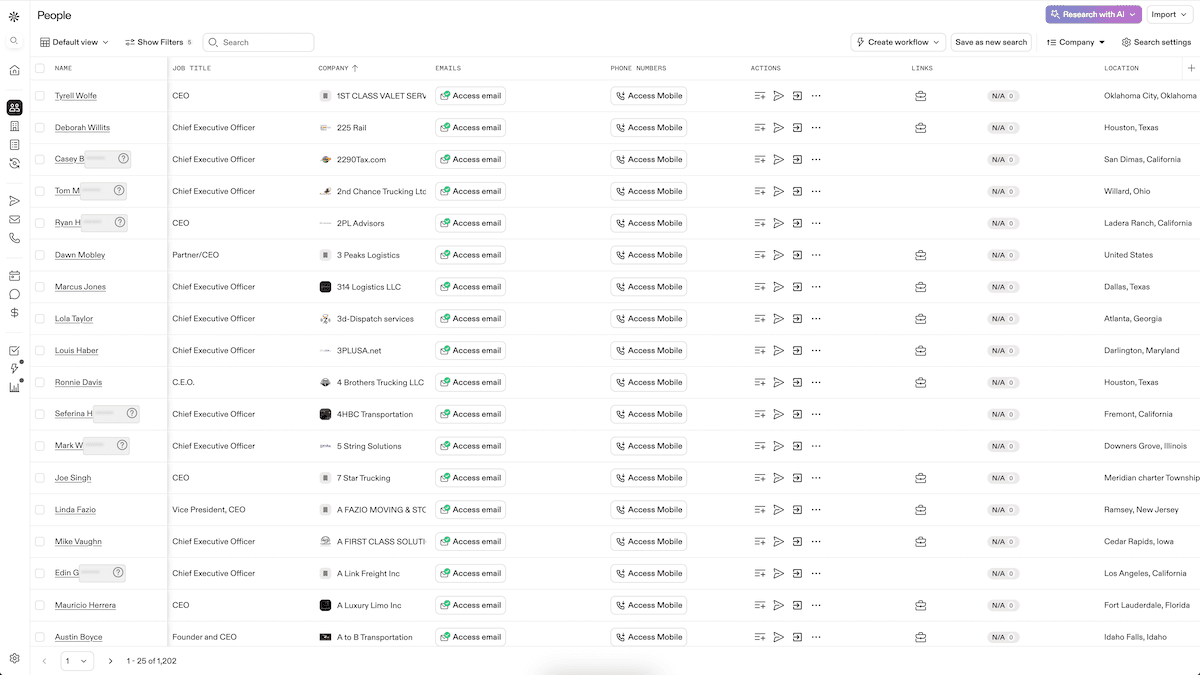Click the plus icon to add a column
This screenshot has width=1200, height=675.
pos(1190,68)
